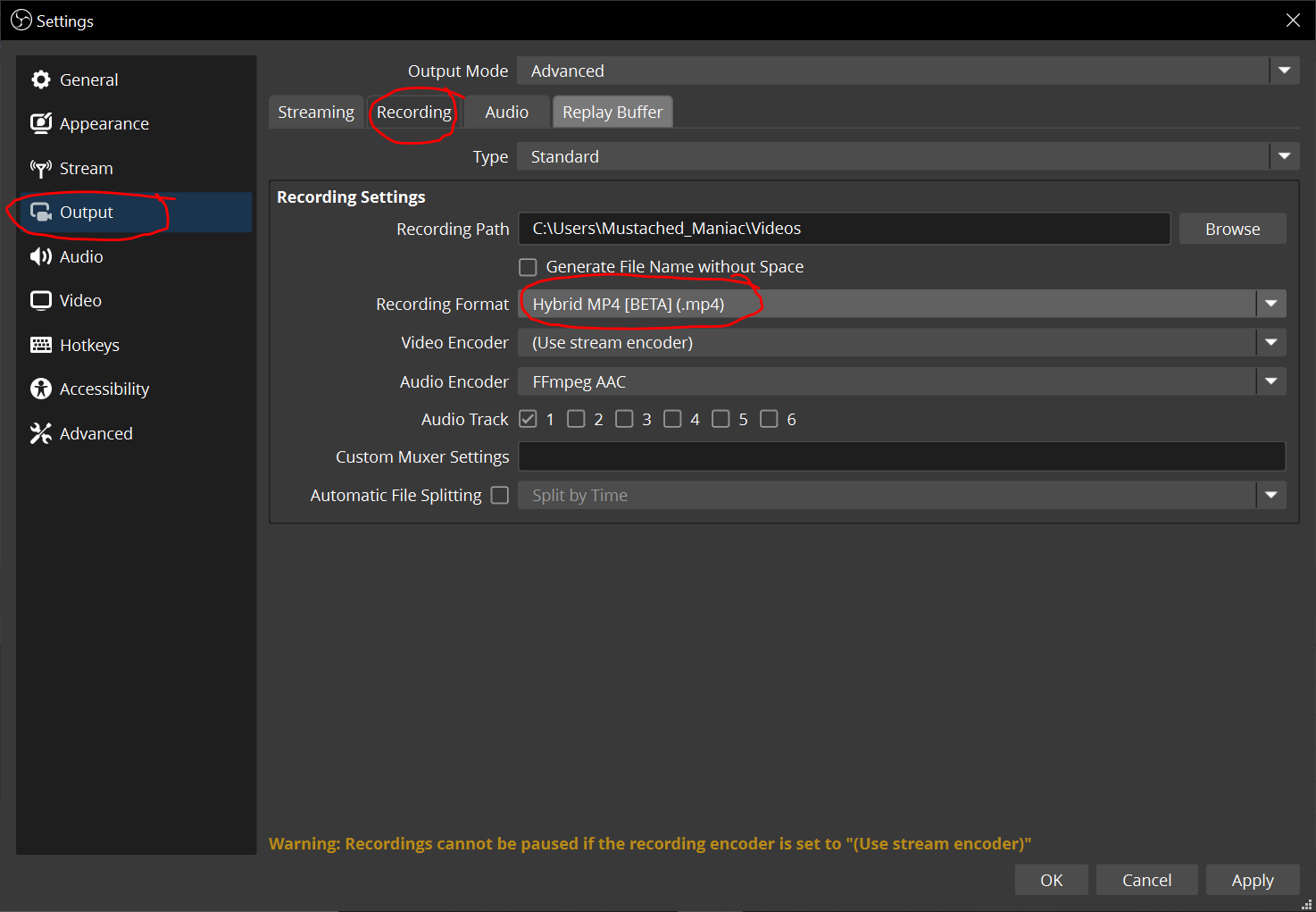Enable Automatic File Splitting checkbox
This screenshot has height=912, width=1316.
click(500, 495)
